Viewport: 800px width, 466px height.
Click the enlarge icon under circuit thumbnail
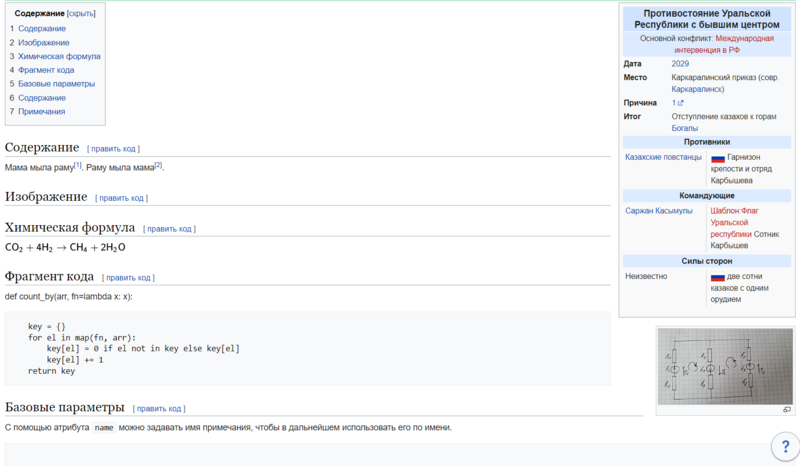click(x=786, y=410)
